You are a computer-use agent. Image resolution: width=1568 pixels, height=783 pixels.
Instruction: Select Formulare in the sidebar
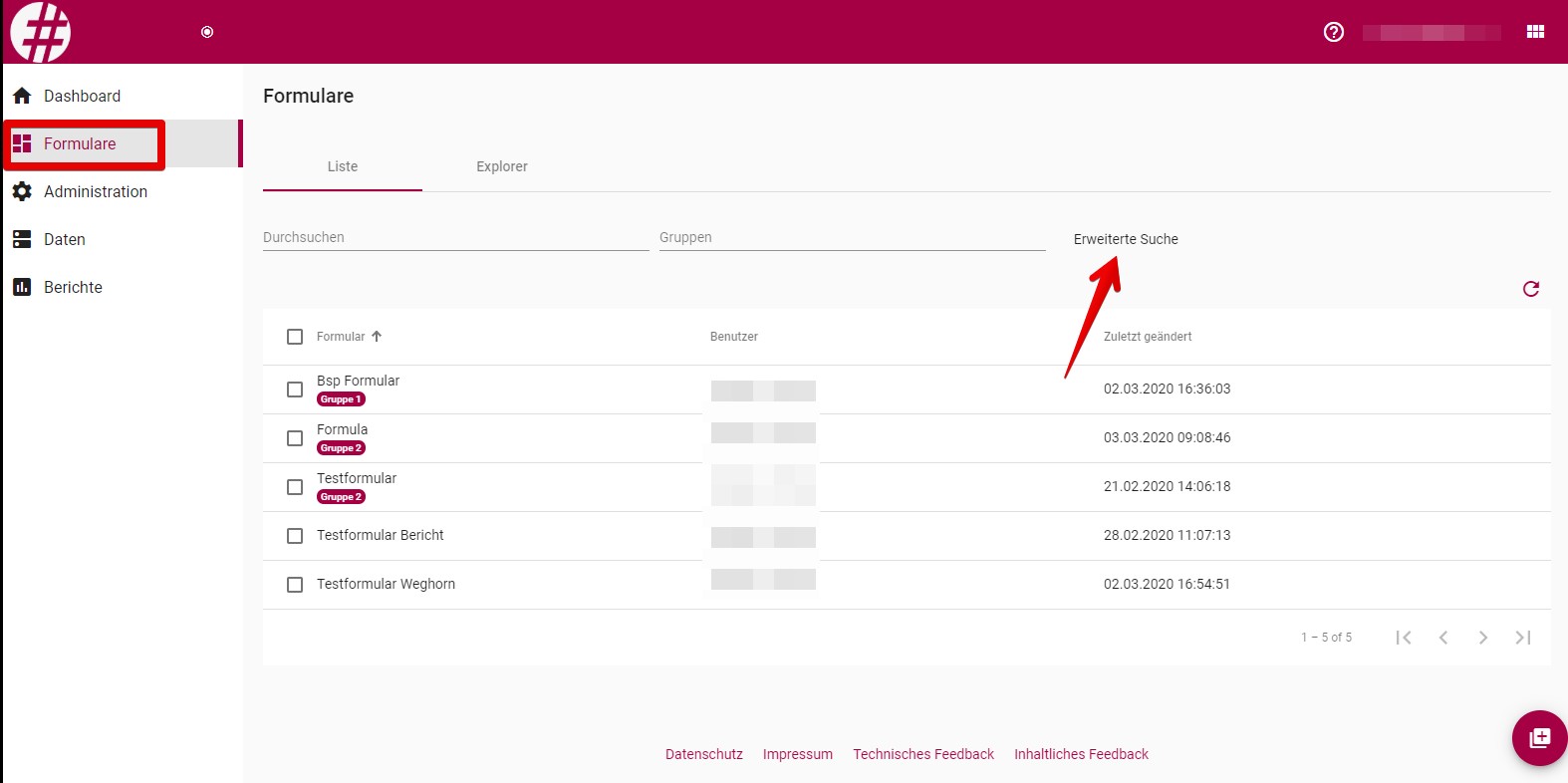(124, 143)
